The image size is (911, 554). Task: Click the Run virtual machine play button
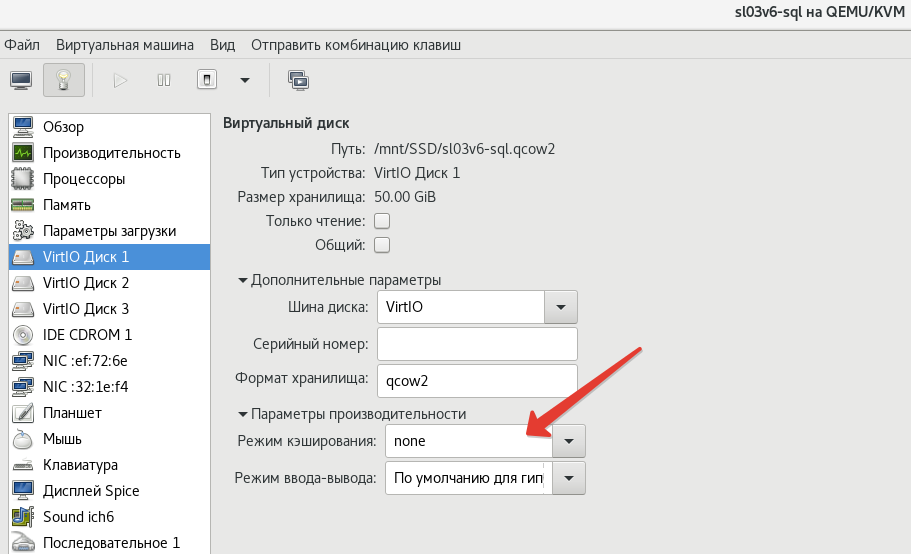tap(120, 80)
